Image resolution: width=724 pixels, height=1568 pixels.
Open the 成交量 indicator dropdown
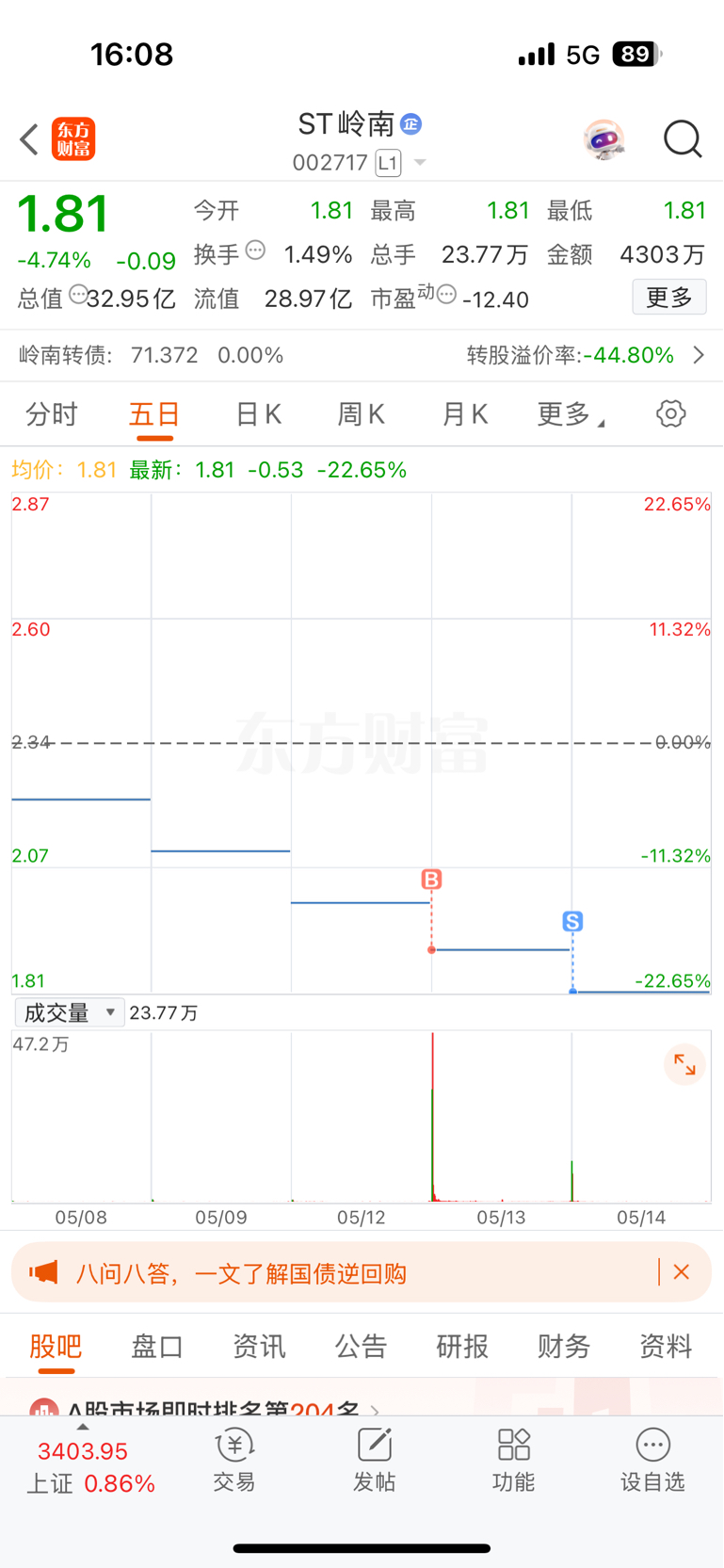70,1012
